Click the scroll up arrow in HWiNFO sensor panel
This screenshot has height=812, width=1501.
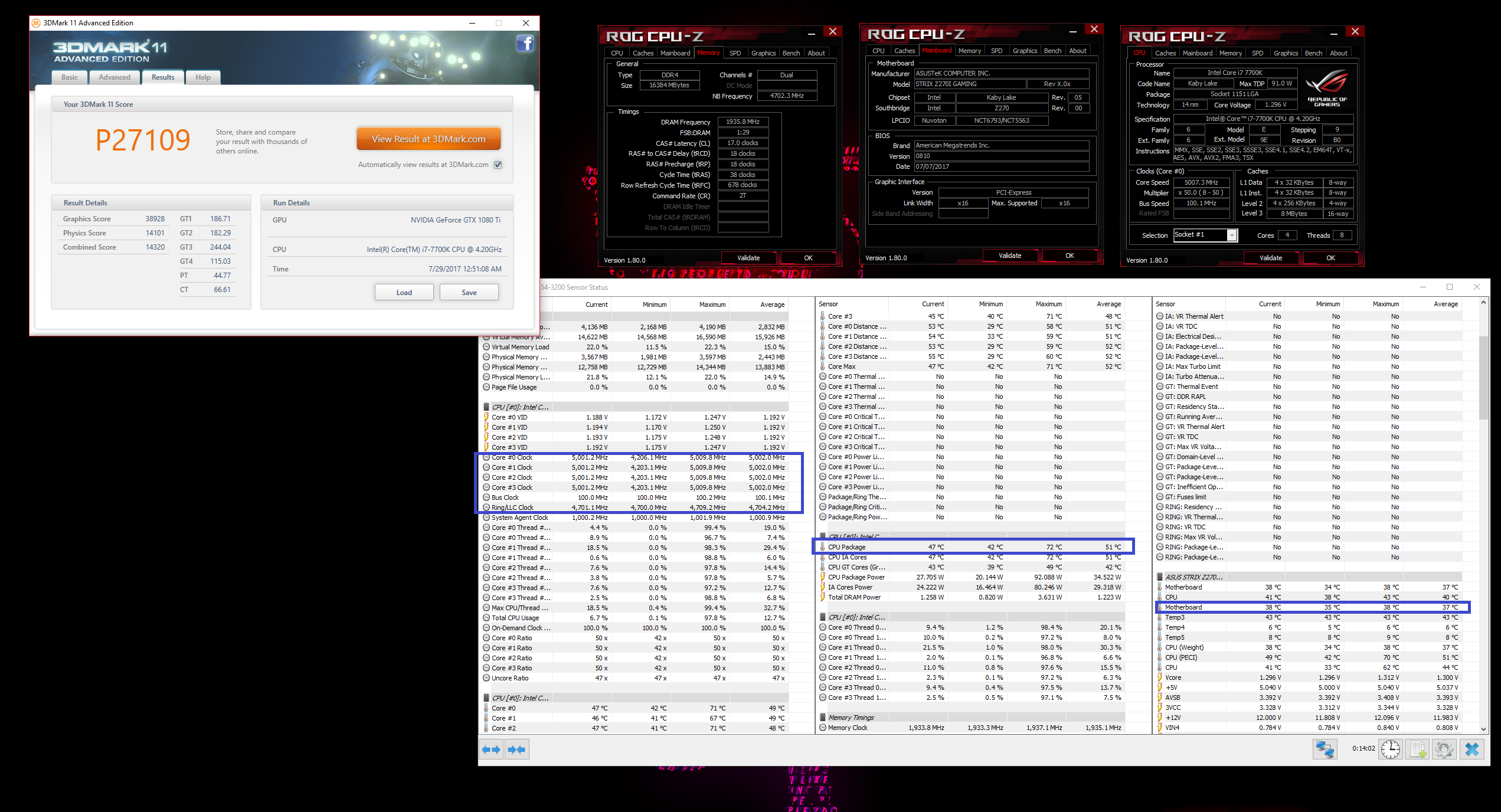1483,303
